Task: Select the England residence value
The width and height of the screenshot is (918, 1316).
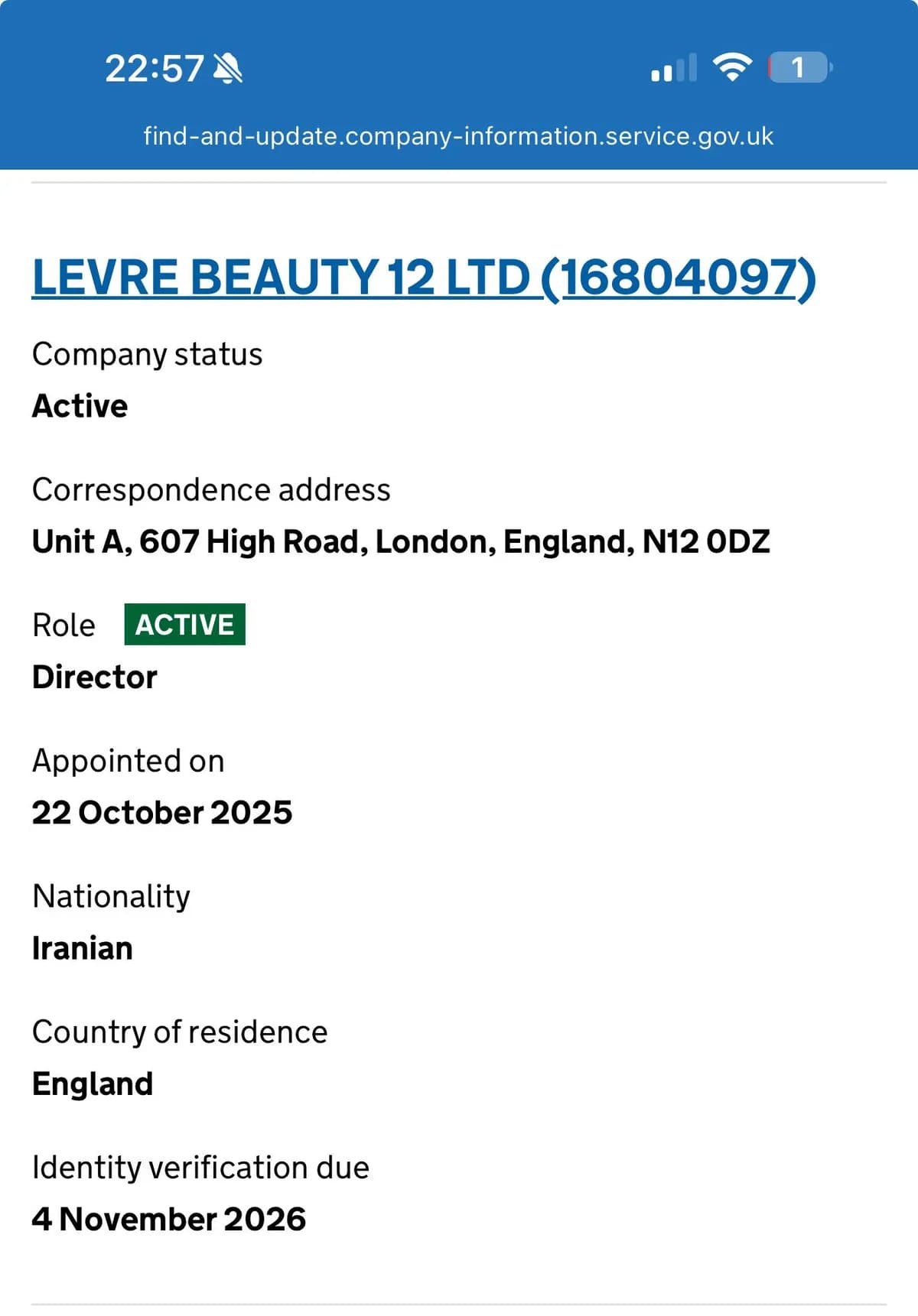Action: tap(93, 1084)
